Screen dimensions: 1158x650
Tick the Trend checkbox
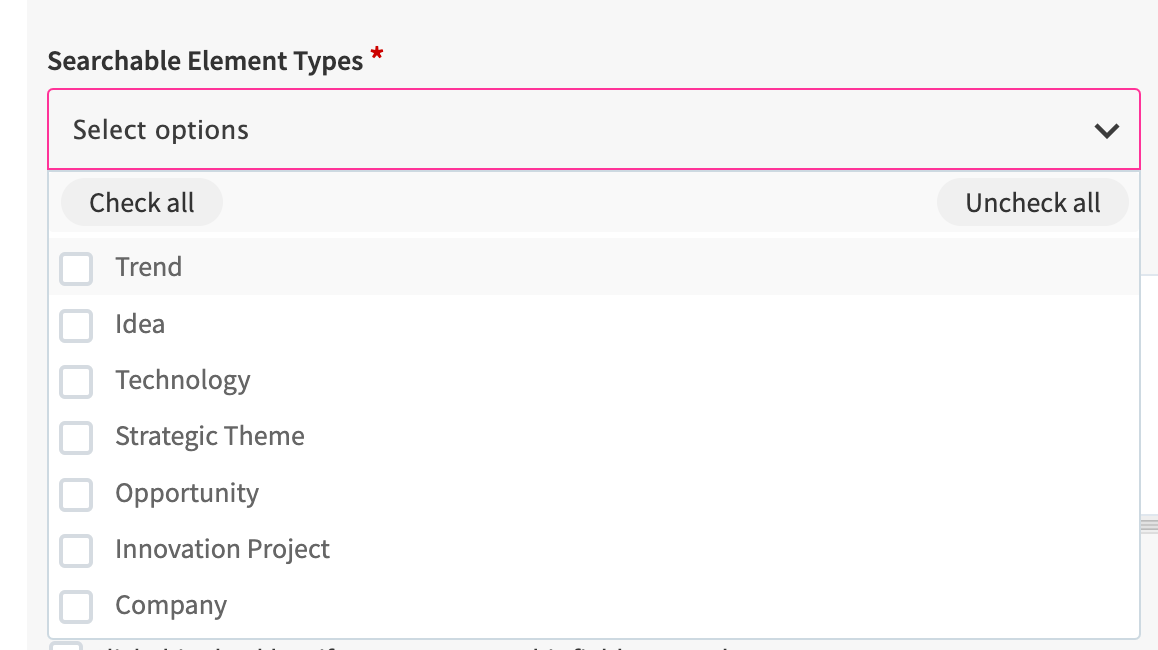tap(76, 268)
